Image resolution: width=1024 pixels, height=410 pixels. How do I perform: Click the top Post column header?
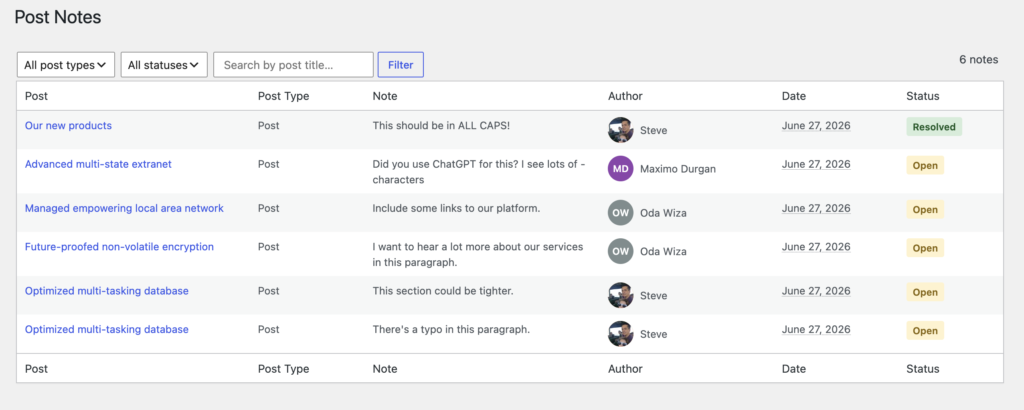coord(36,96)
